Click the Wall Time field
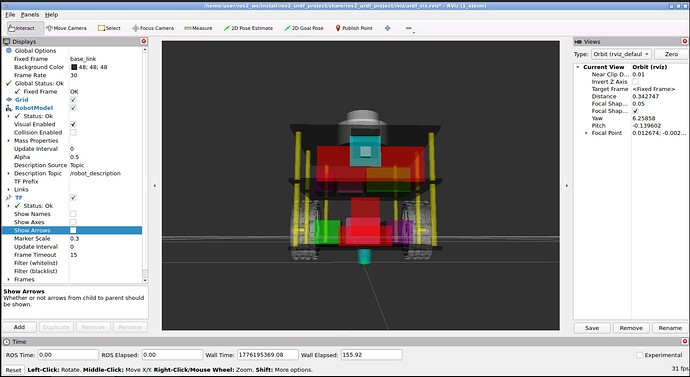The width and height of the screenshot is (690, 377). coord(268,355)
